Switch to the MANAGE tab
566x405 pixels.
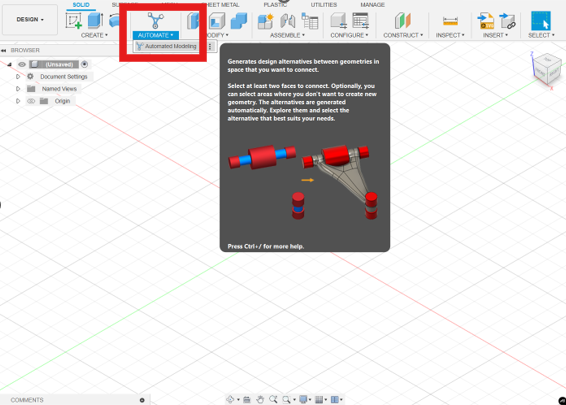(373, 5)
